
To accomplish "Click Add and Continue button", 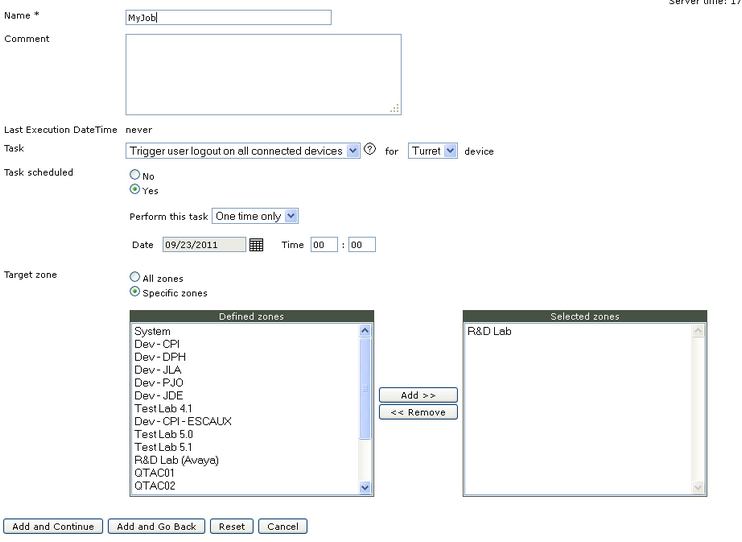I will (53, 526).
